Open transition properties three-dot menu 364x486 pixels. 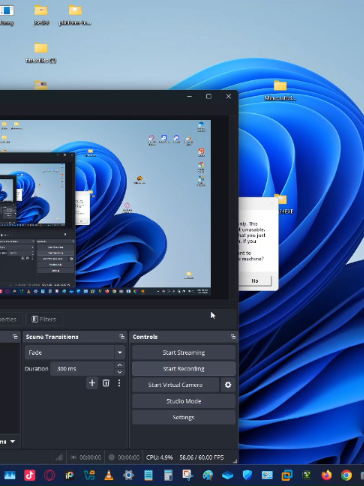(x=119, y=383)
